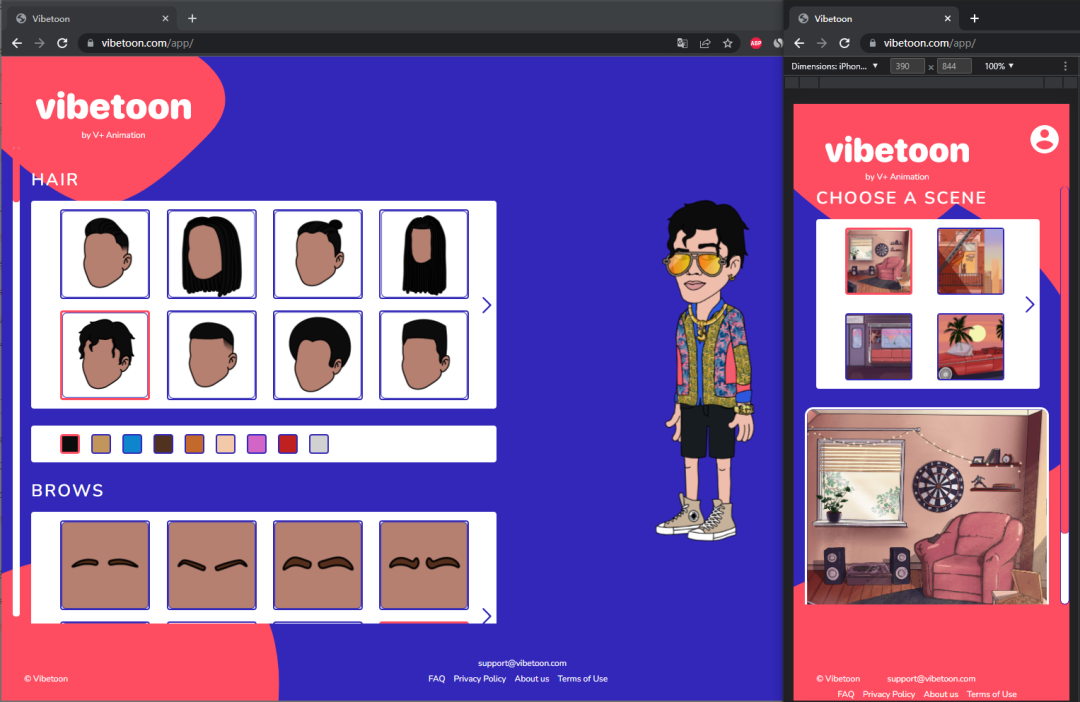Viewport: 1080px width, 702px height.
Task: Open Terms of Use in left footer
Action: click(x=583, y=679)
